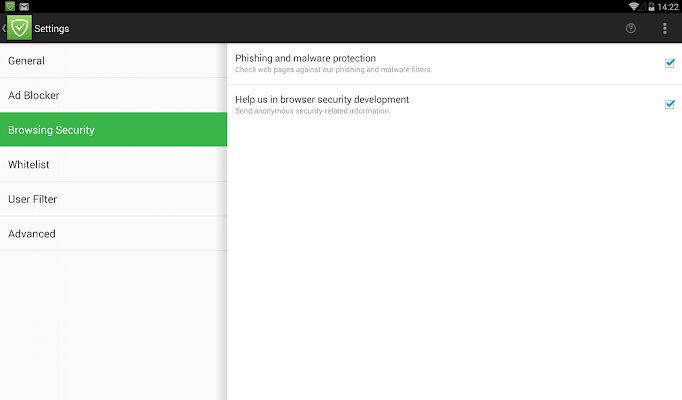Open the help question mark icon
682x400 pixels.
pyautogui.click(x=631, y=28)
